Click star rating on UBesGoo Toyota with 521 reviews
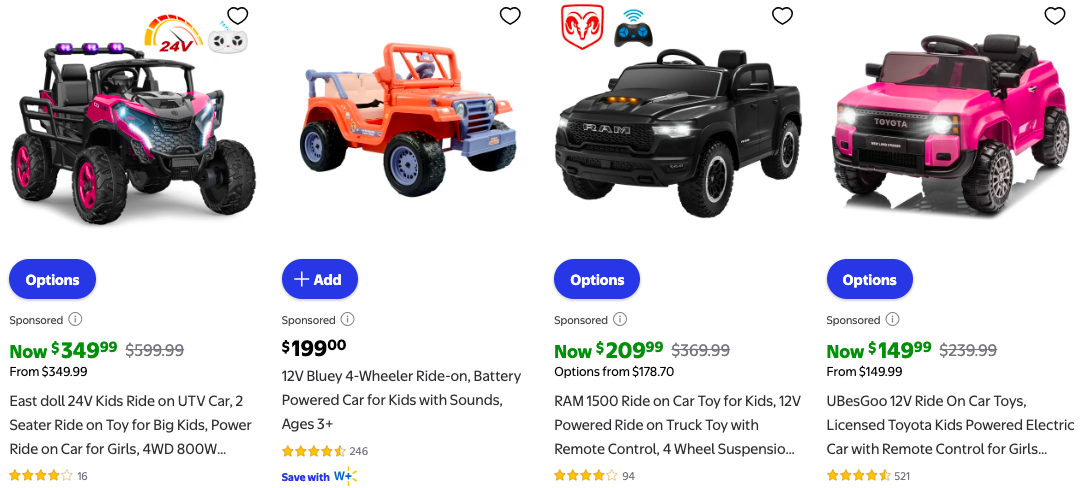The width and height of the screenshot is (1092, 488). [x=857, y=476]
